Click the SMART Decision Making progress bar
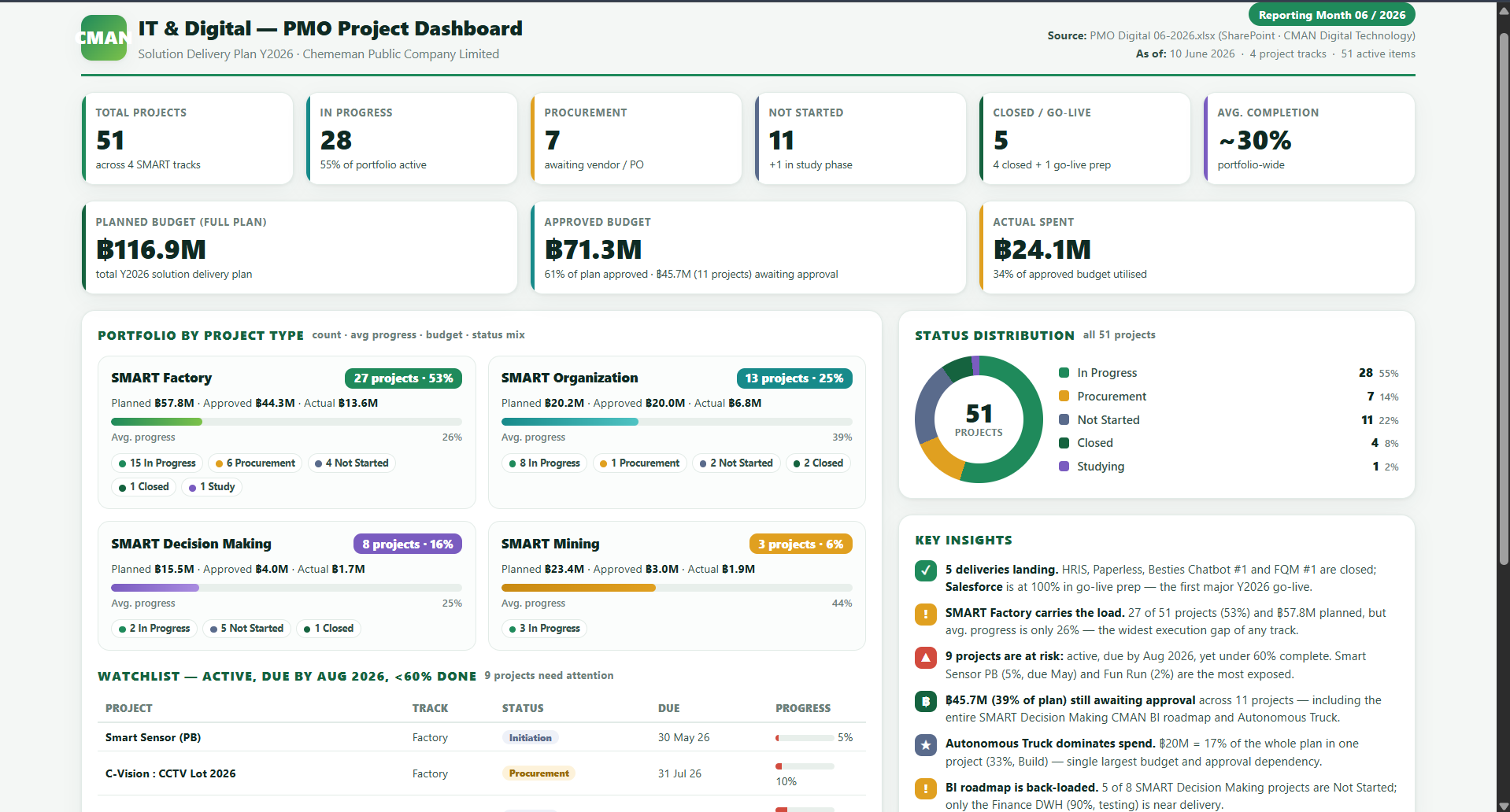This screenshot has height=812, width=1510. click(287, 588)
